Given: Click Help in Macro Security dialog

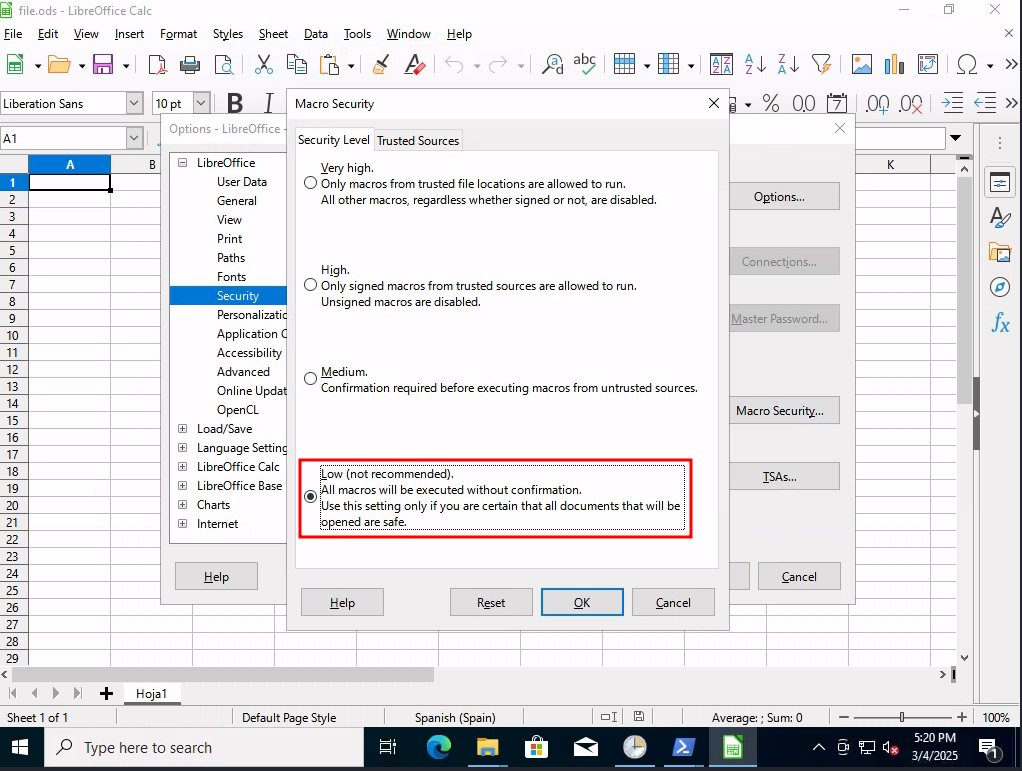Looking at the screenshot, I should (342, 602).
